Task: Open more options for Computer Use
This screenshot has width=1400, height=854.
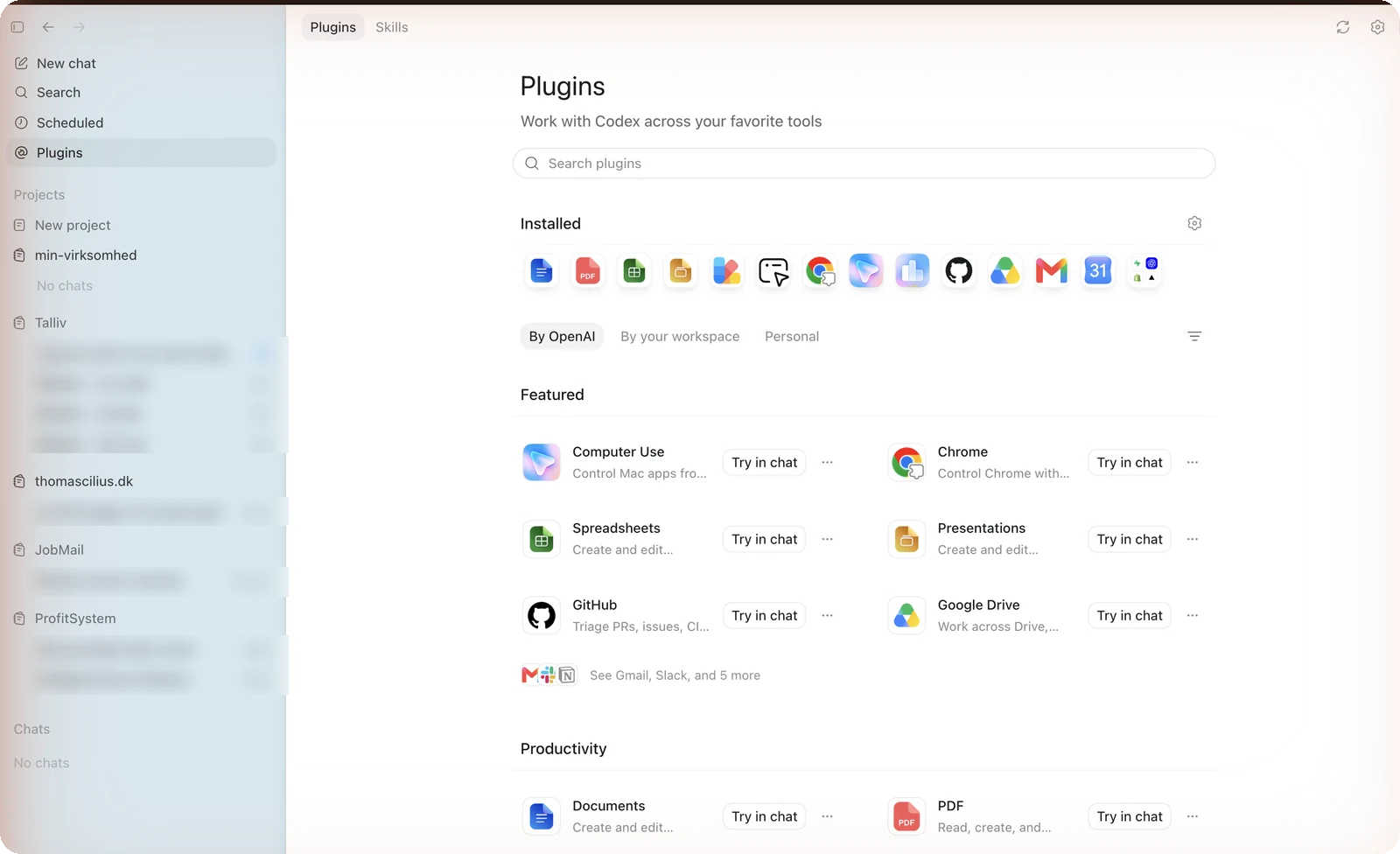Action: [827, 462]
